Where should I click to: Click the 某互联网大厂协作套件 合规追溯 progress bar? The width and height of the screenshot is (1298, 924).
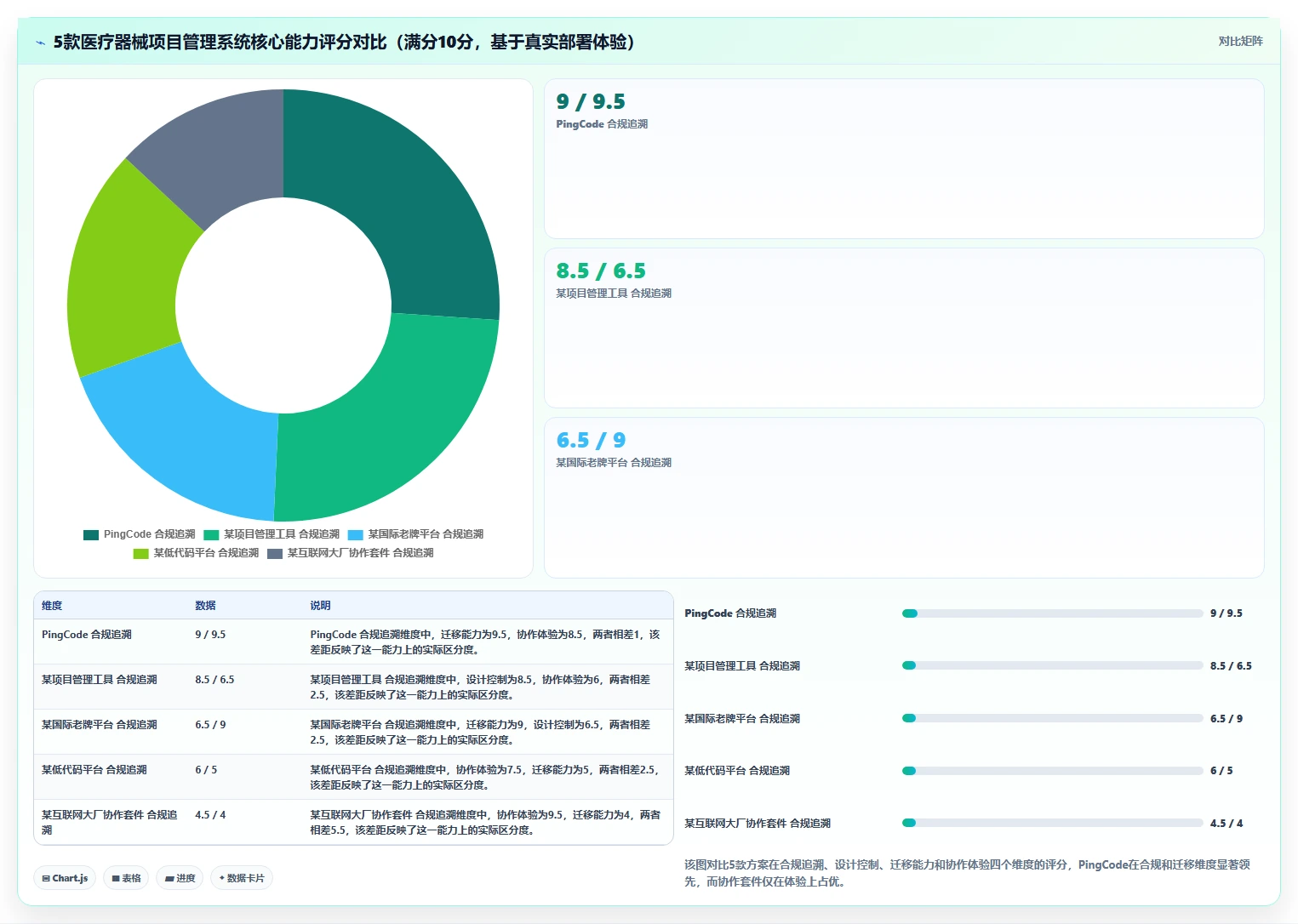click(1053, 824)
